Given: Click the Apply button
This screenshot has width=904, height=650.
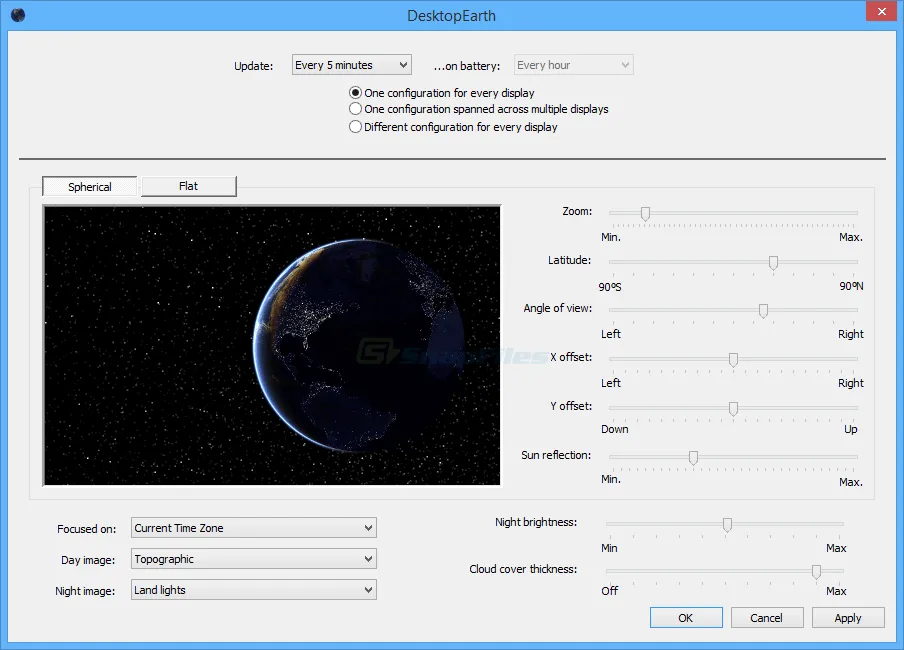Looking at the screenshot, I should click(x=848, y=618).
